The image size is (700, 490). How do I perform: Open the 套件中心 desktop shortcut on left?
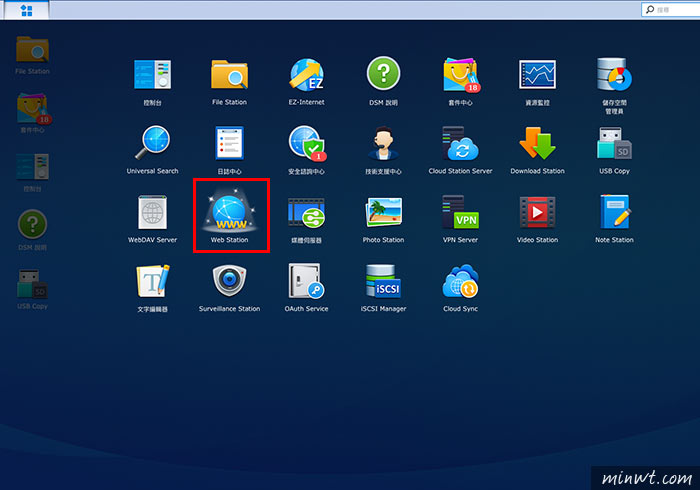(x=34, y=113)
